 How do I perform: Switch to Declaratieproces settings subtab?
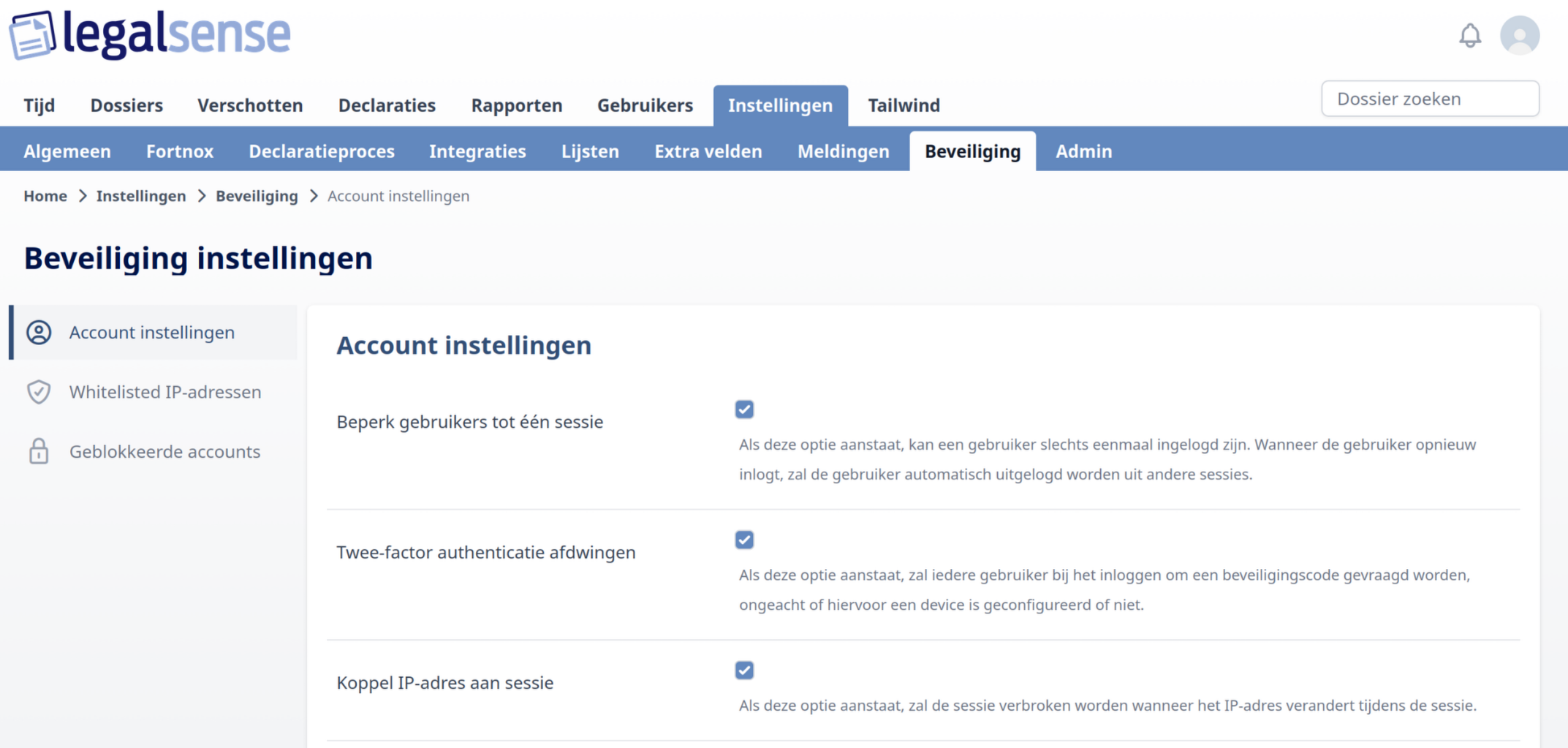click(x=322, y=151)
